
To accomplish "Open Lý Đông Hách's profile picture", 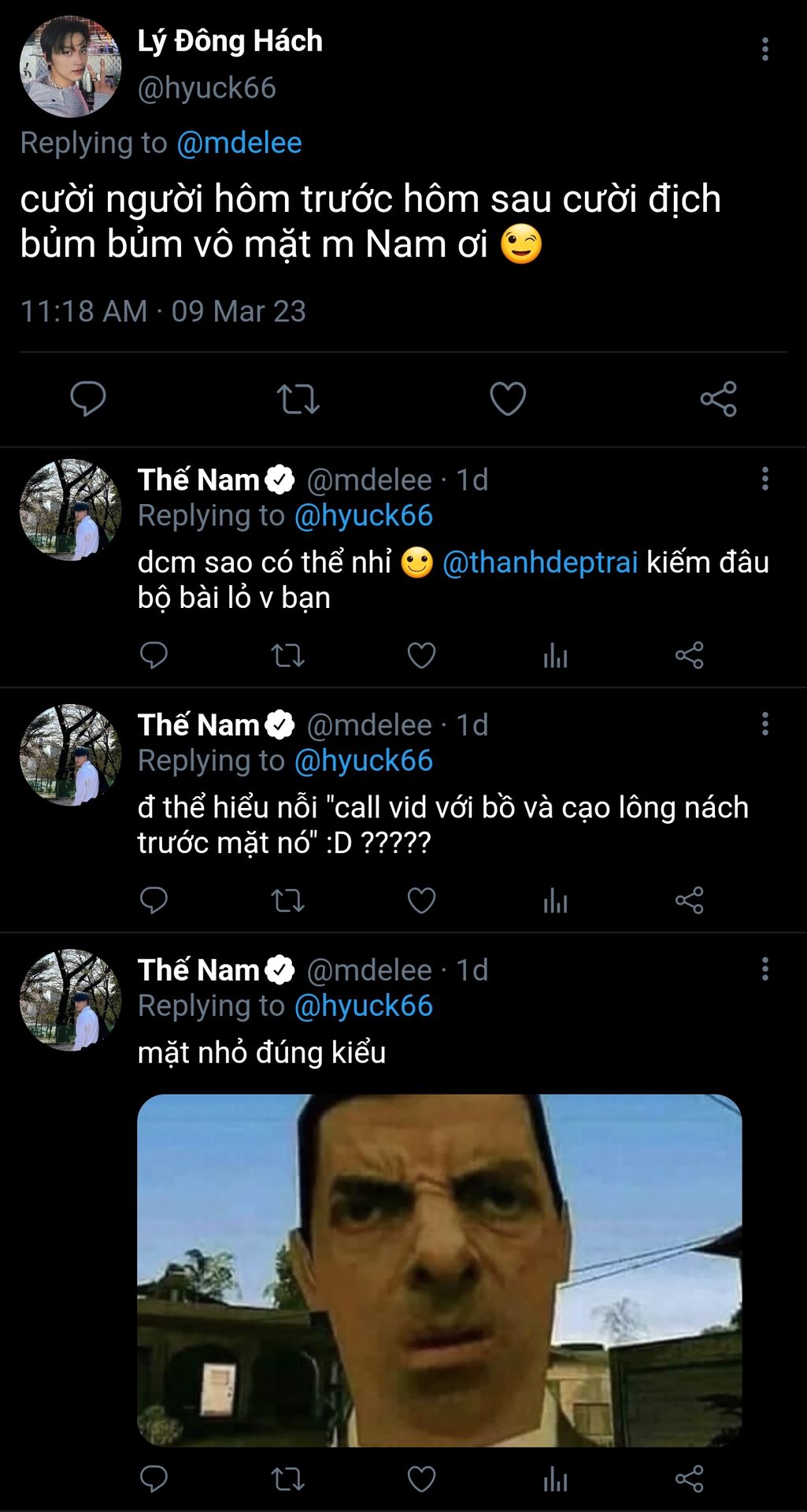I will (x=71, y=67).
